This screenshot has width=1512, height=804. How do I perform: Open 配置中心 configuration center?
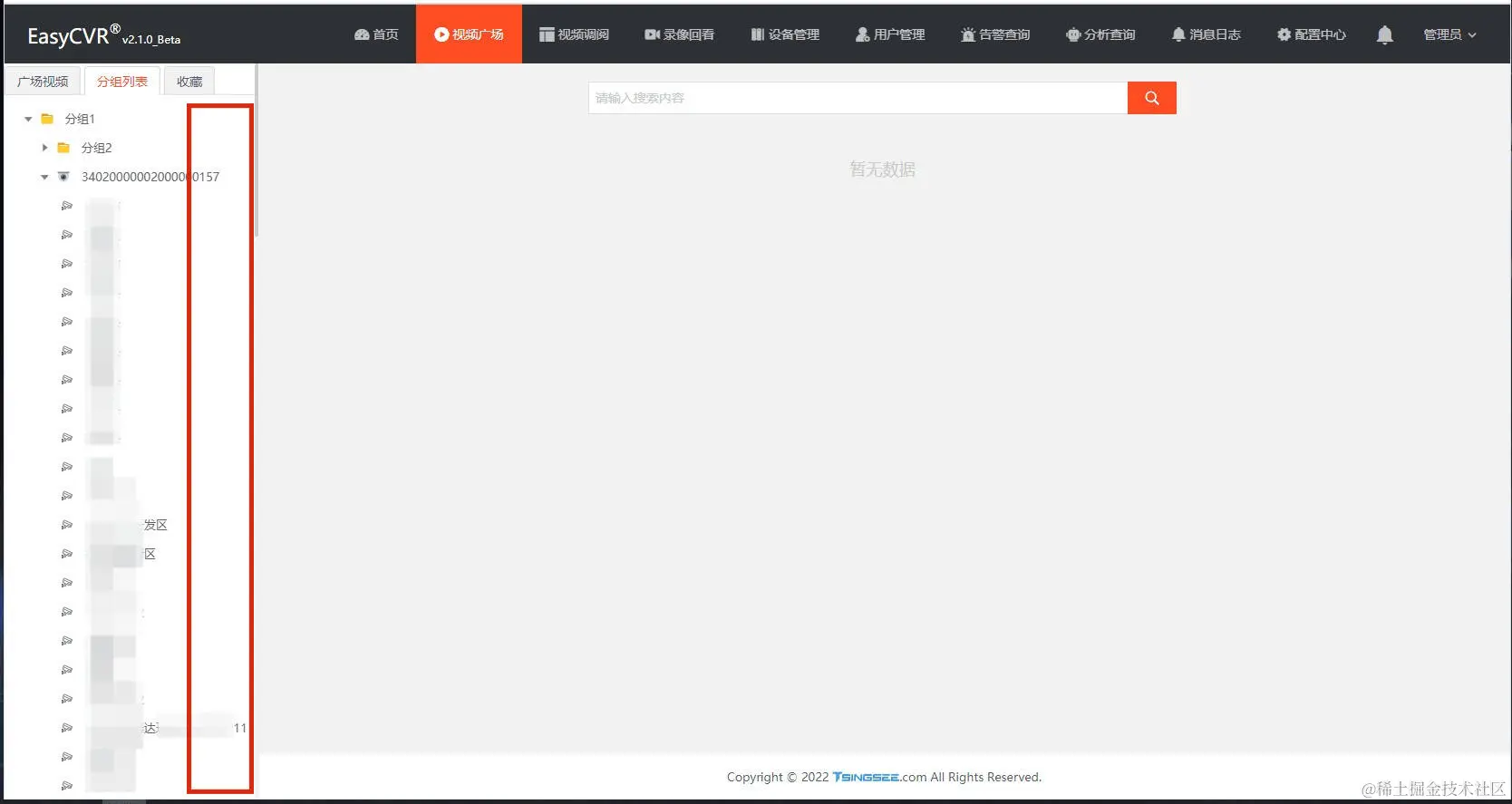tap(1311, 34)
